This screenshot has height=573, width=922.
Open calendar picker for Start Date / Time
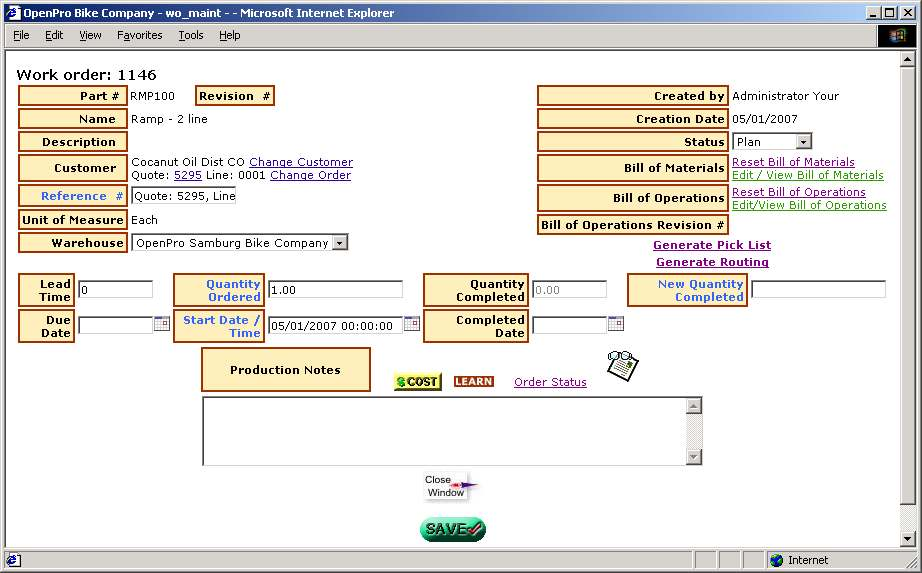[x=411, y=324]
